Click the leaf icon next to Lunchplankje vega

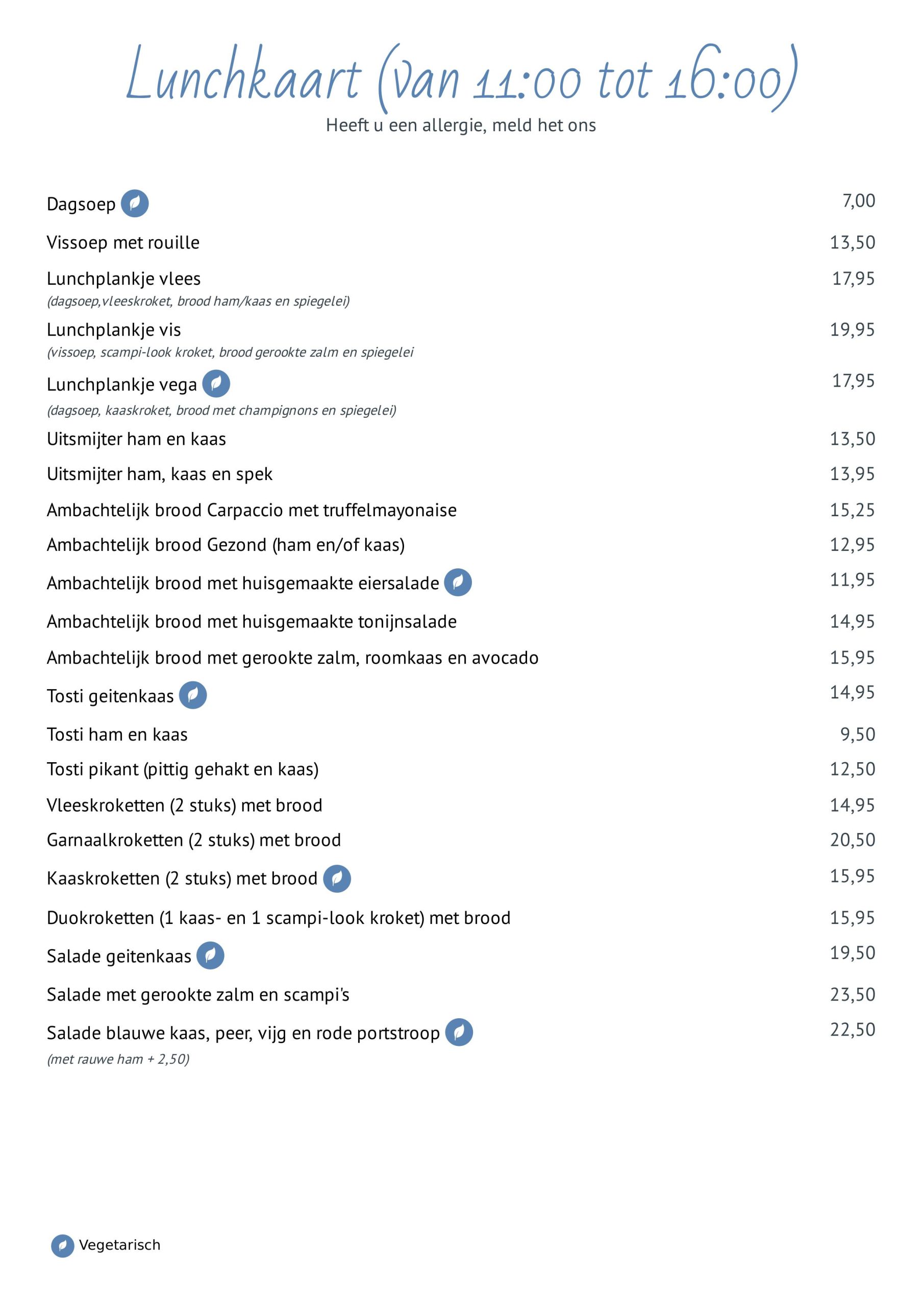(x=216, y=384)
